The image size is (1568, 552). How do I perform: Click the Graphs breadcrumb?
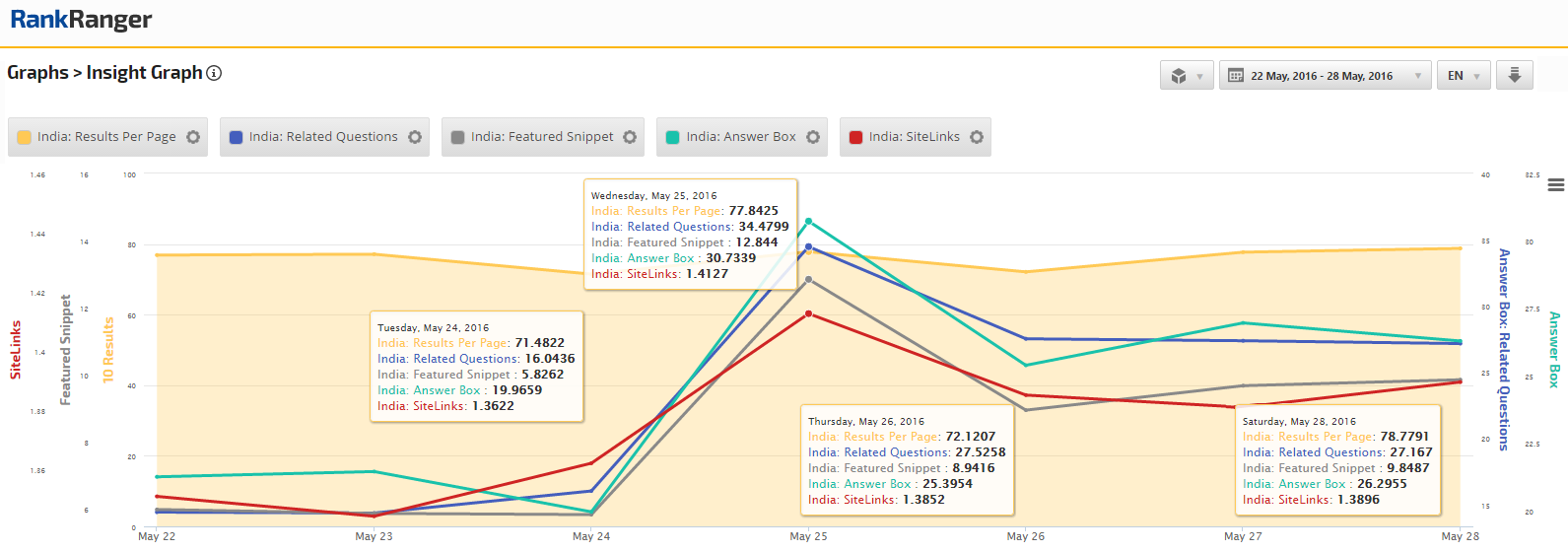pos(37,73)
